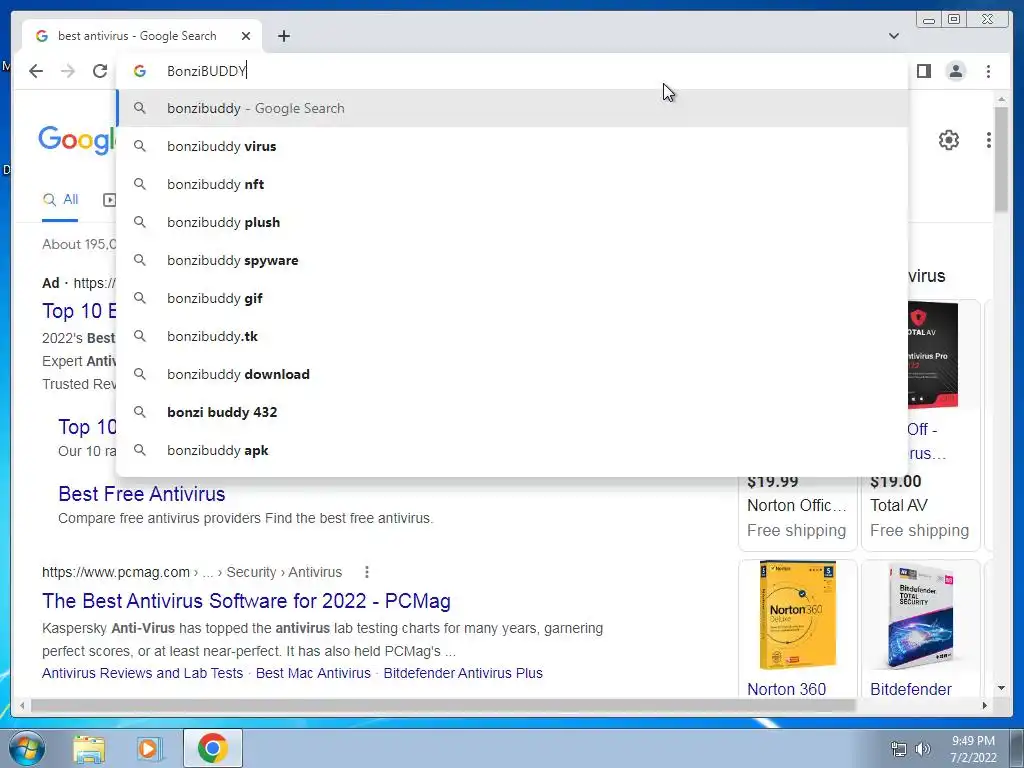
Task: Choose the 'bonzibuddy spyware' suggestion
Action: [x=512, y=260]
